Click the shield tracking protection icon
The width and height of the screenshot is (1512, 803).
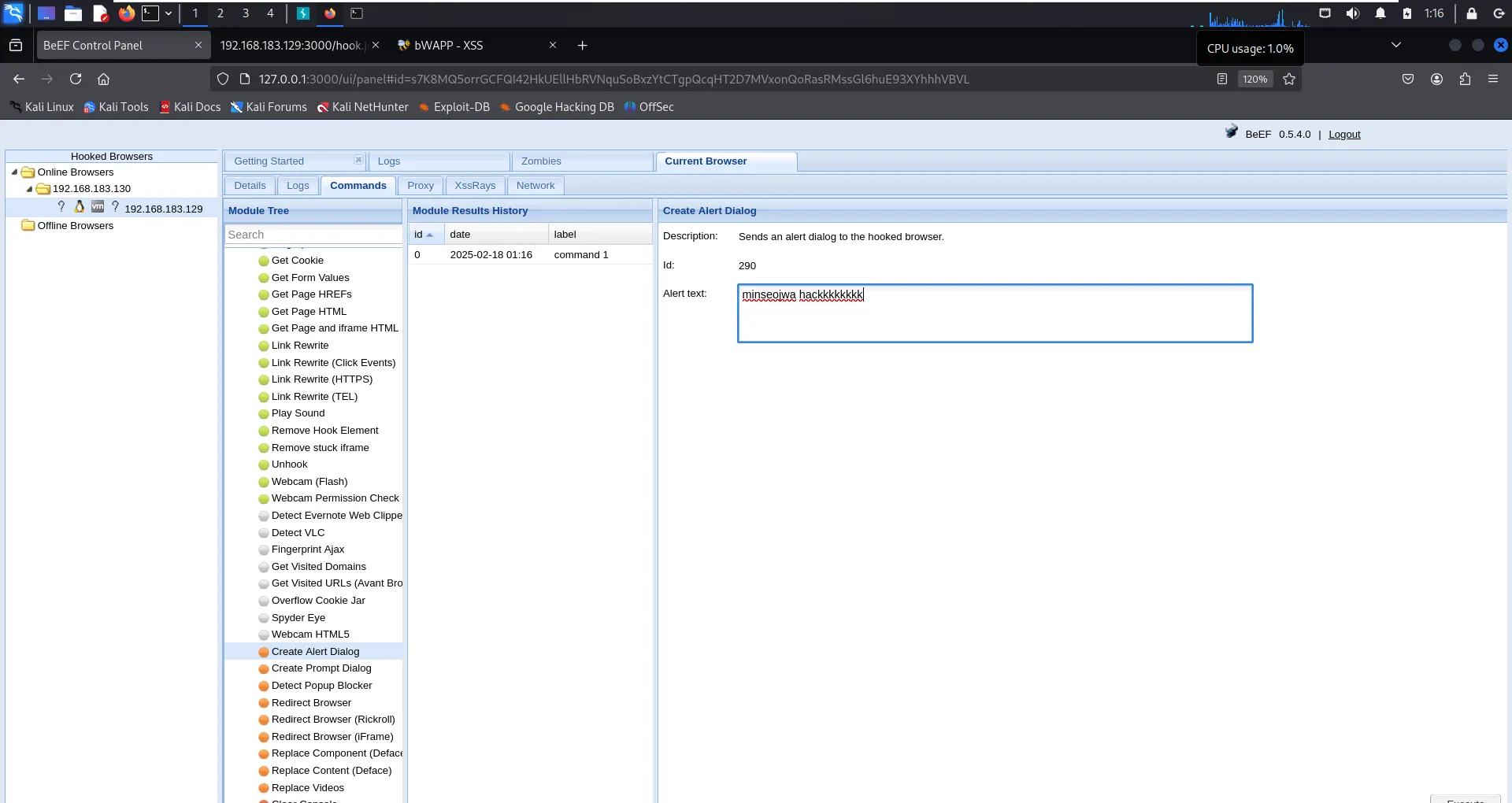[x=223, y=79]
